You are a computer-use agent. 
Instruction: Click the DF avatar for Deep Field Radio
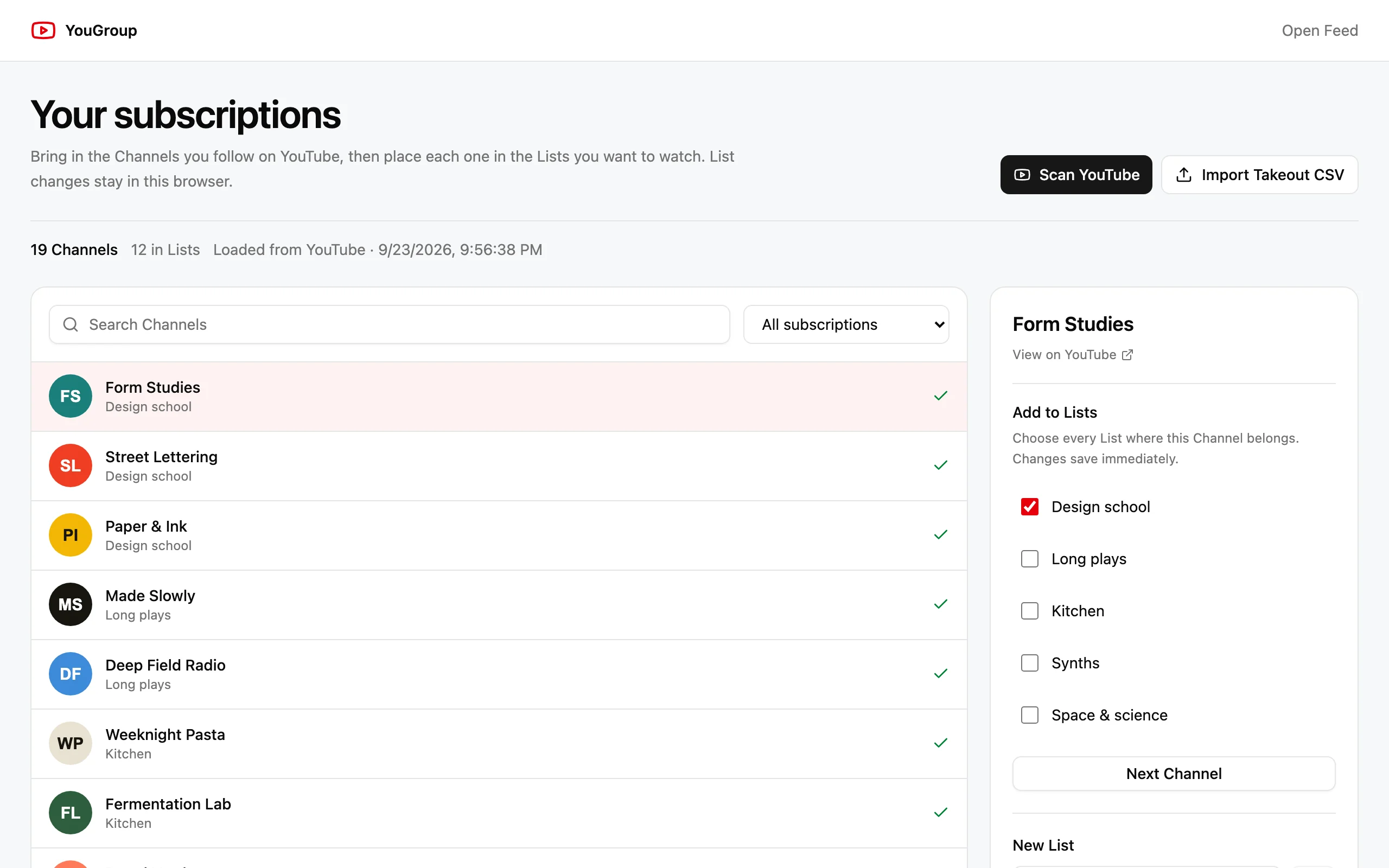pos(70,674)
